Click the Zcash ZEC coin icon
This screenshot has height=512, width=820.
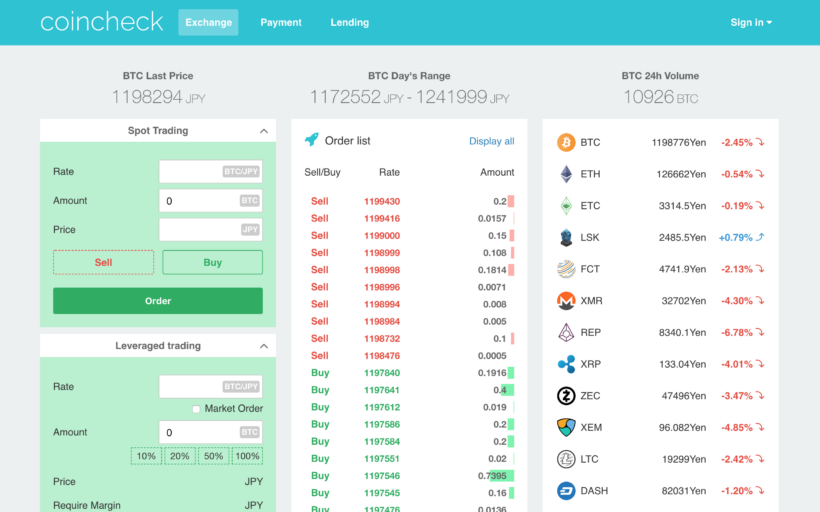coord(566,396)
